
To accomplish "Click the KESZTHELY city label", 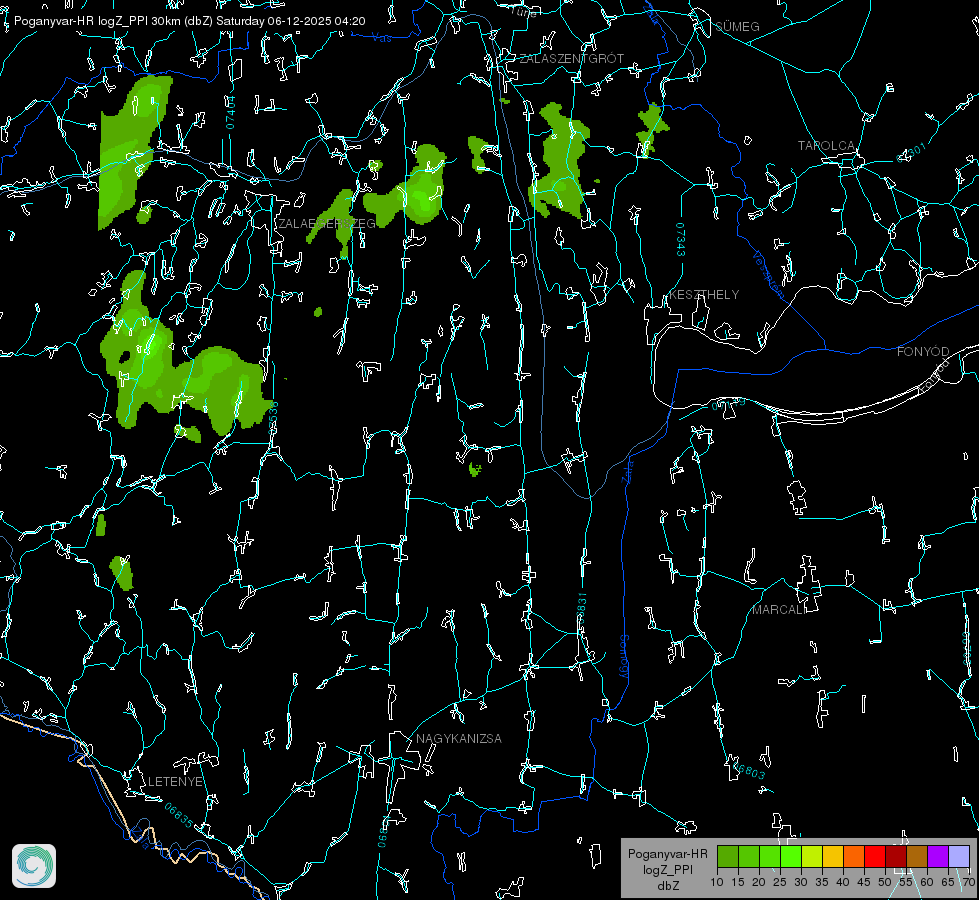I will pos(704,295).
